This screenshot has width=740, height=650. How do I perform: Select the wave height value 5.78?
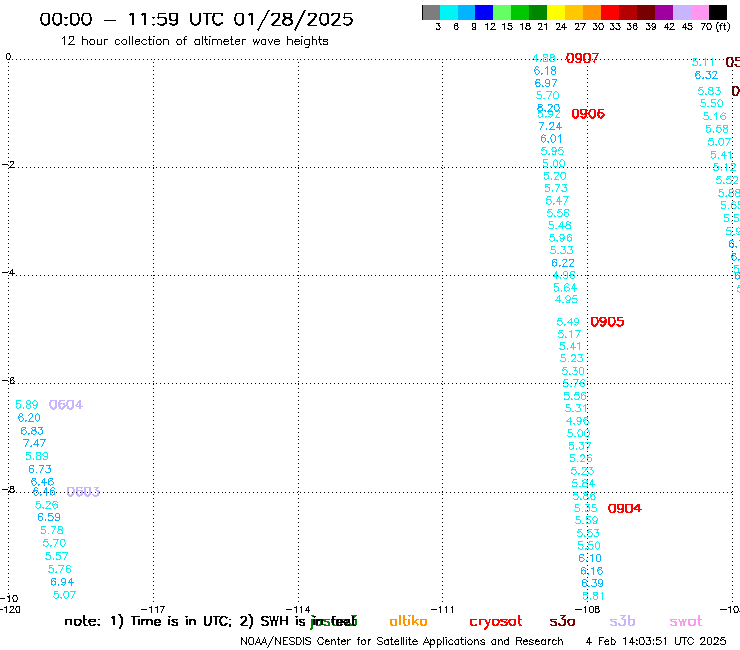click(x=52, y=531)
